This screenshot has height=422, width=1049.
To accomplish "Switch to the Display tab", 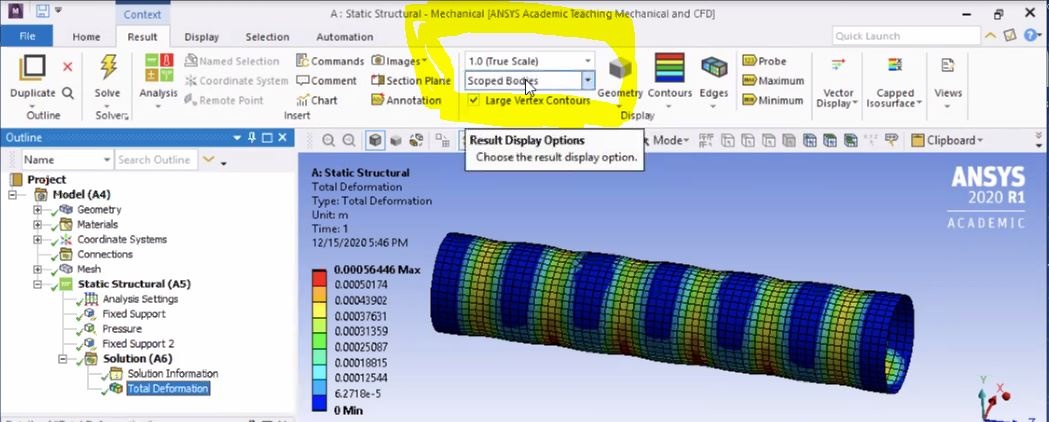I will (x=201, y=37).
